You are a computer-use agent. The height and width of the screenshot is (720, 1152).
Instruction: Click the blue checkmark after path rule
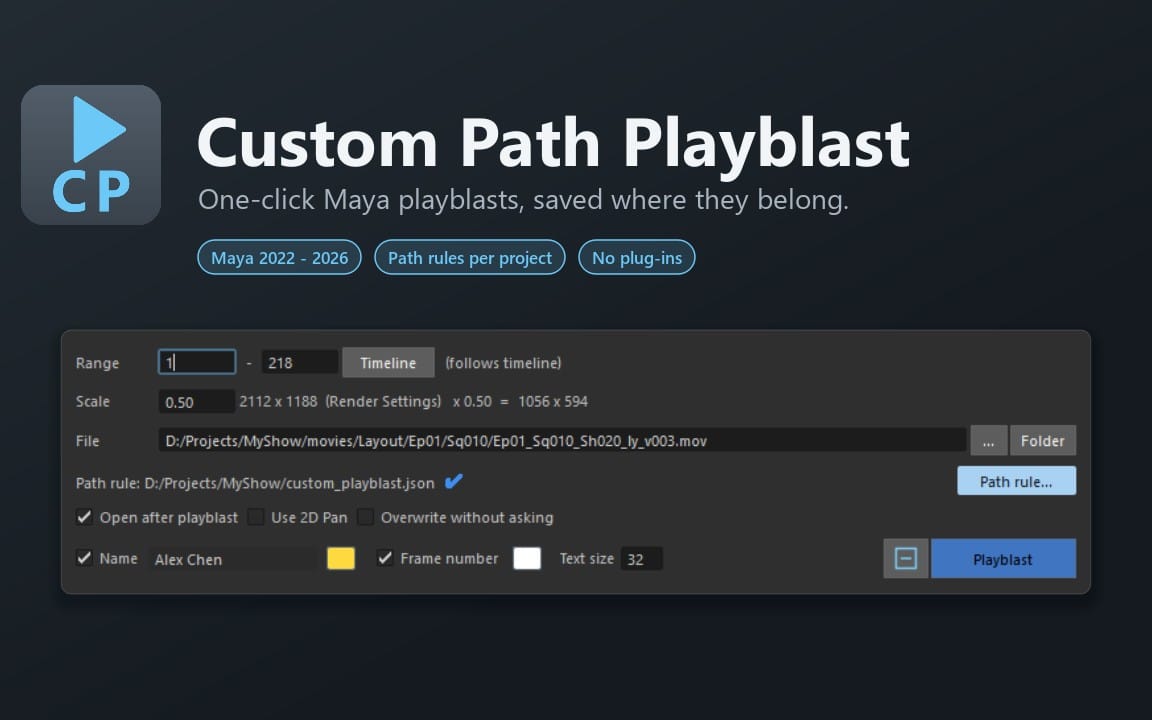coord(454,482)
